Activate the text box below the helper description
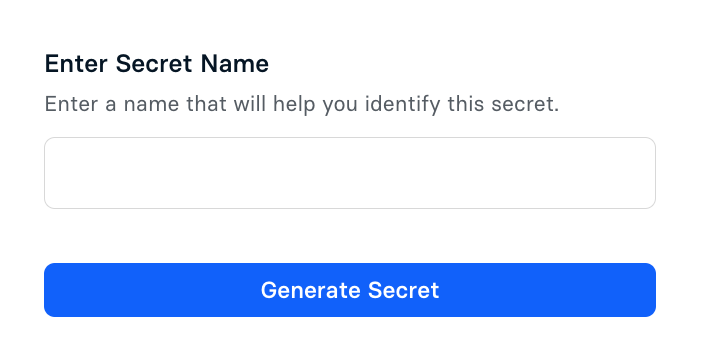The width and height of the screenshot is (704, 364). pos(350,173)
